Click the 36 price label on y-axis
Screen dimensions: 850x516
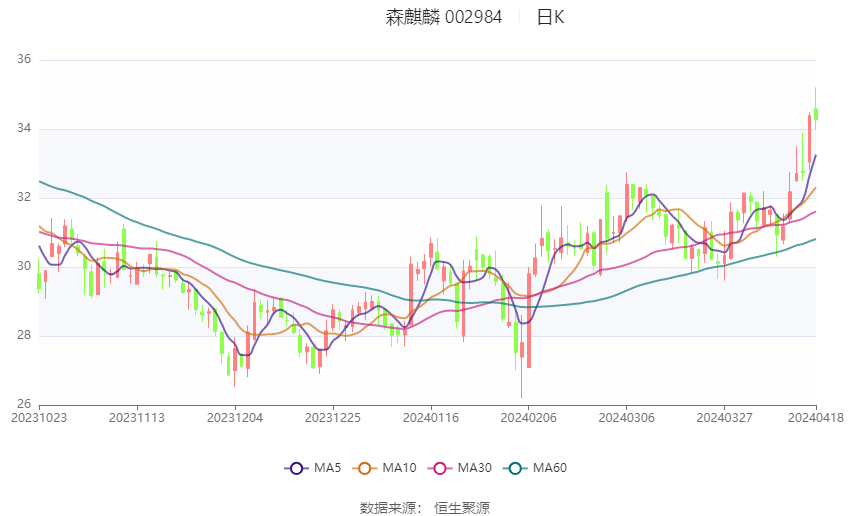[24, 60]
